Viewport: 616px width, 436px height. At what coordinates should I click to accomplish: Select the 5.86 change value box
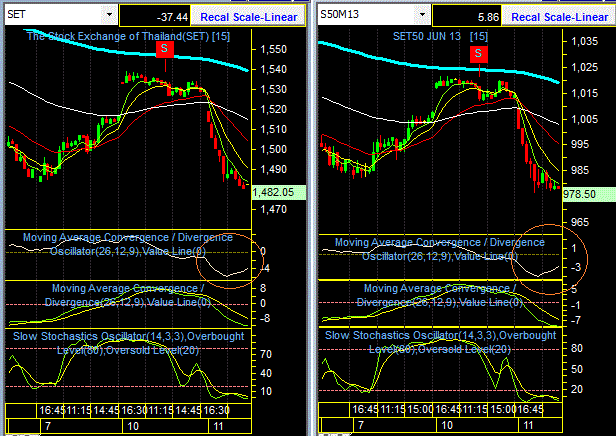[466, 16]
